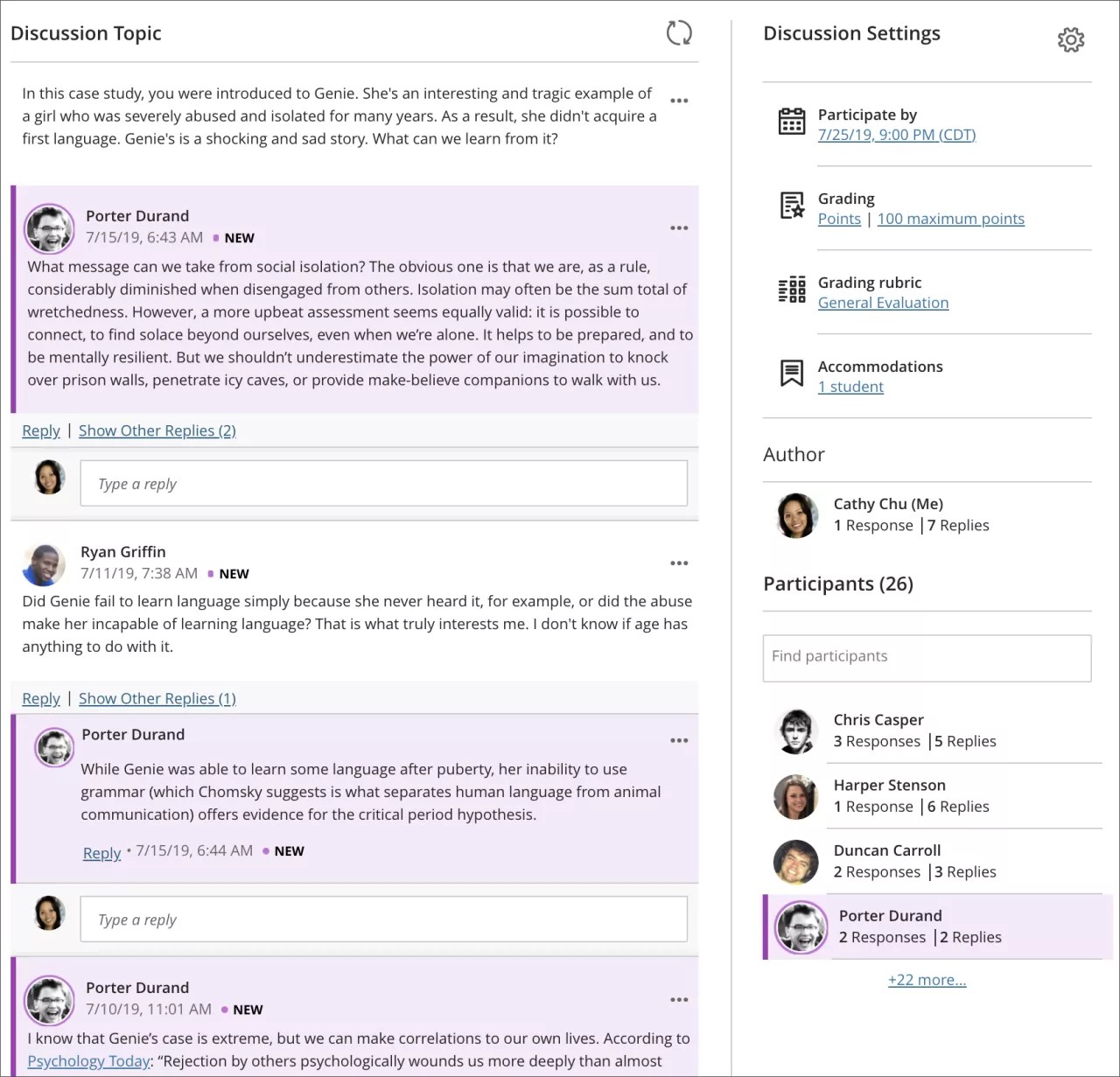The height and width of the screenshot is (1077, 1120).
Task: Expand the +22 more participants list
Action: pyautogui.click(x=927, y=979)
